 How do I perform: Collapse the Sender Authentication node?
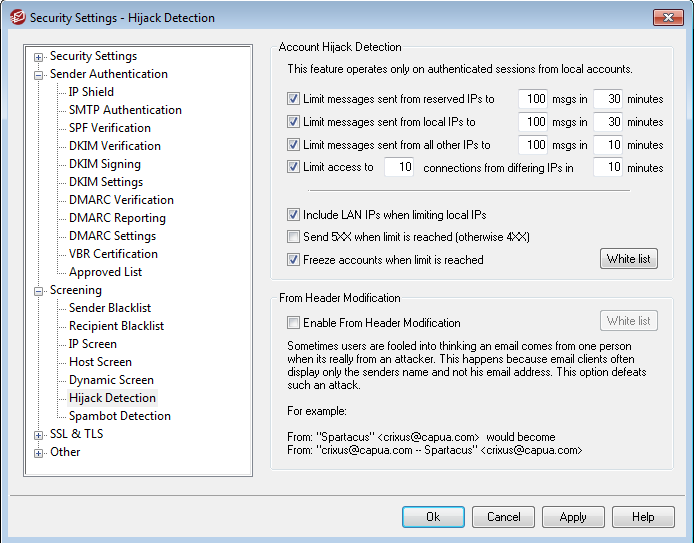point(39,75)
